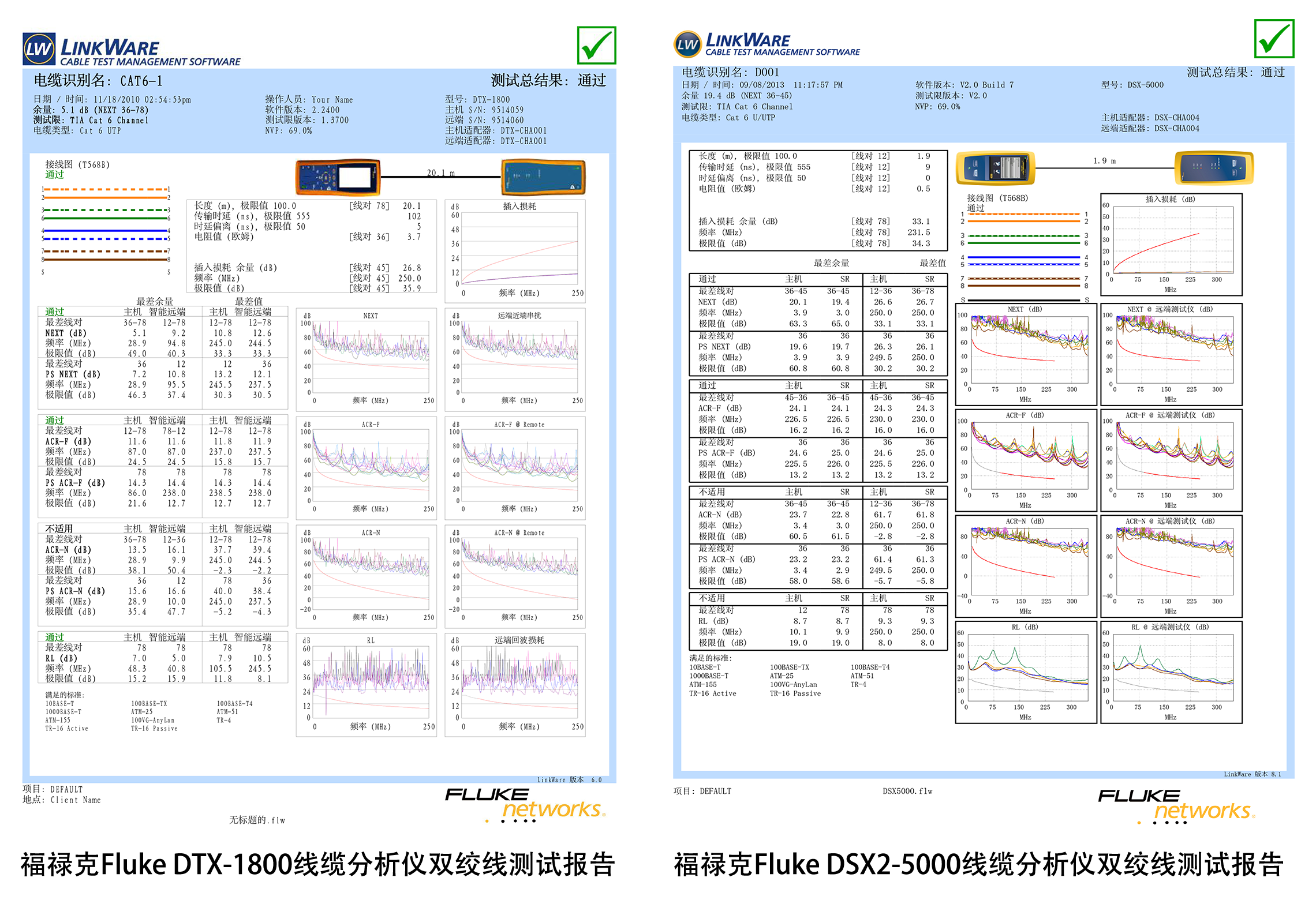Open the ACR-N (dB) graph in the DSX-5000 report
Image resolution: width=1316 pixels, height=900 pixels.
1026,567
